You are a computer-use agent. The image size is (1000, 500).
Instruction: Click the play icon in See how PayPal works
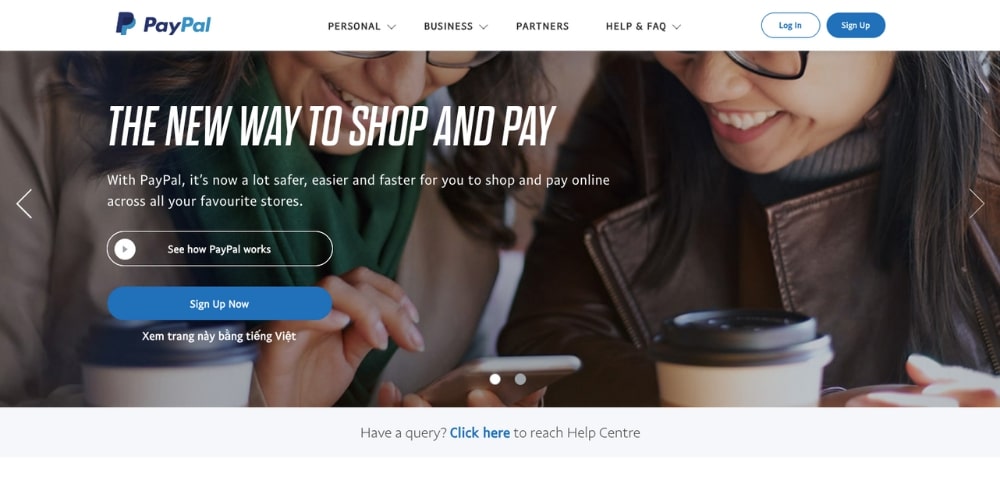click(125, 249)
